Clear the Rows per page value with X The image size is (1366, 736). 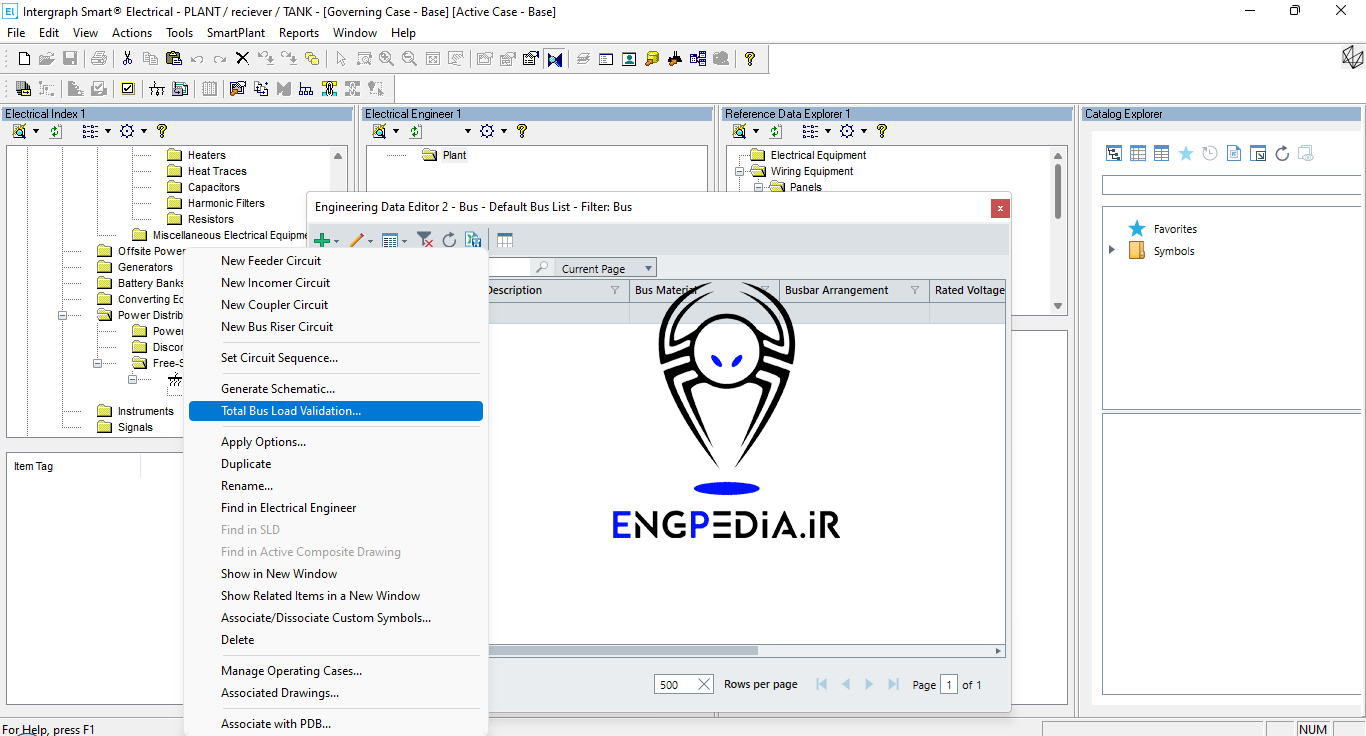[x=704, y=684]
